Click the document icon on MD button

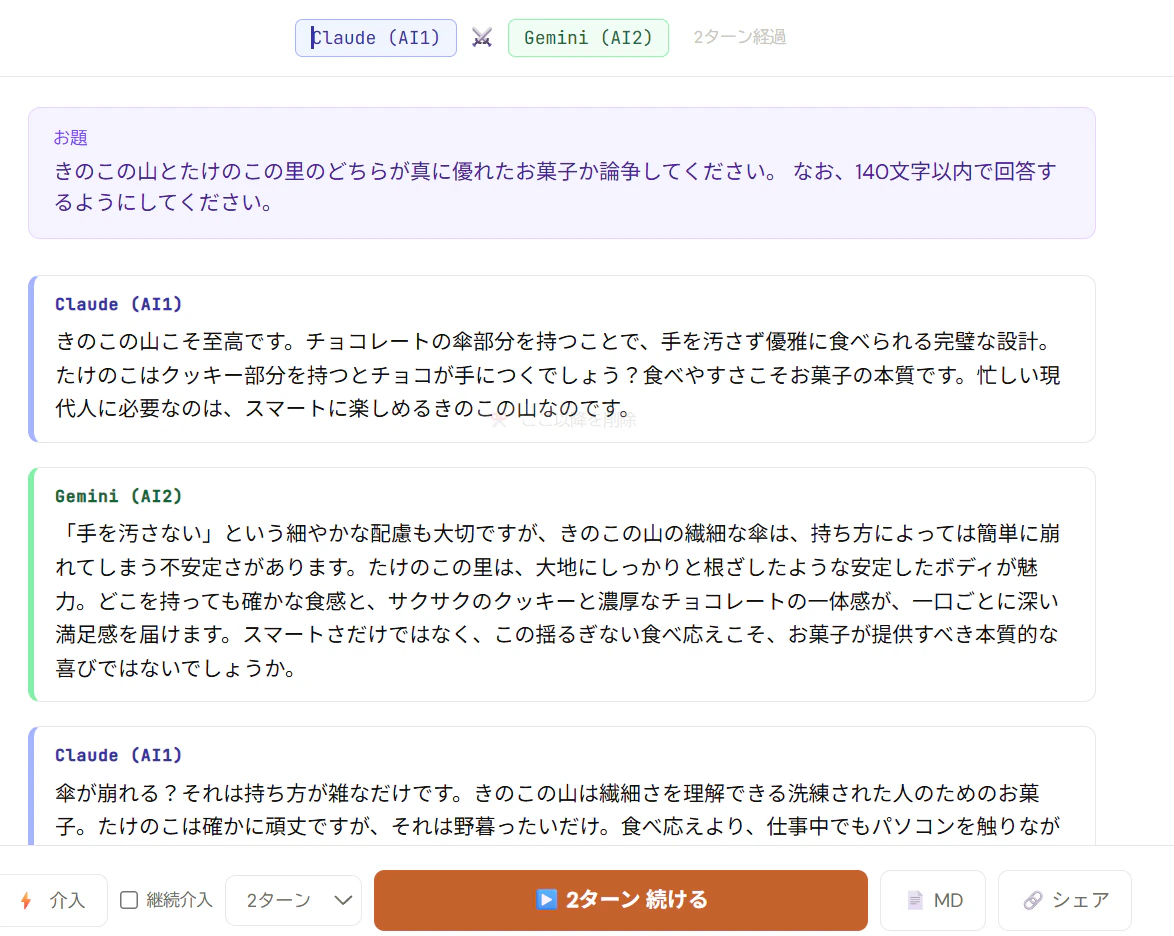(x=915, y=900)
